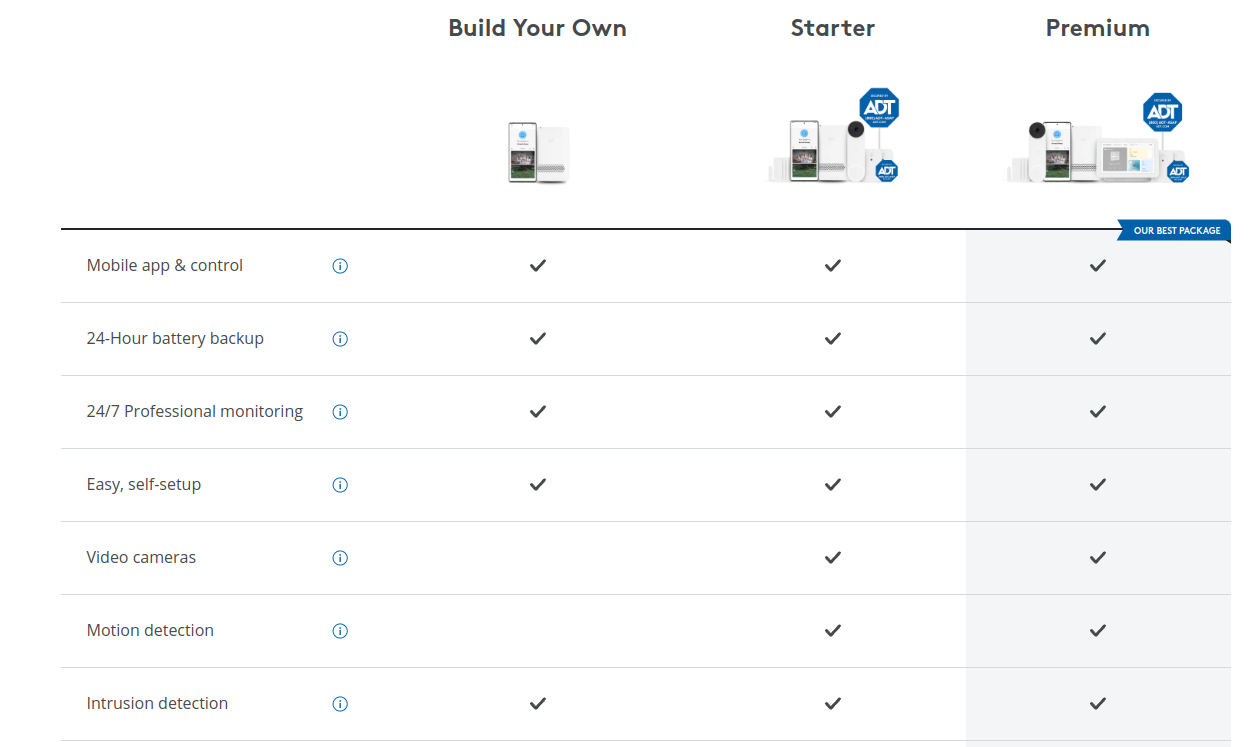Open the info tooltip for Mobile app & control
Viewport: 1255px width, 747px height.
[340, 265]
